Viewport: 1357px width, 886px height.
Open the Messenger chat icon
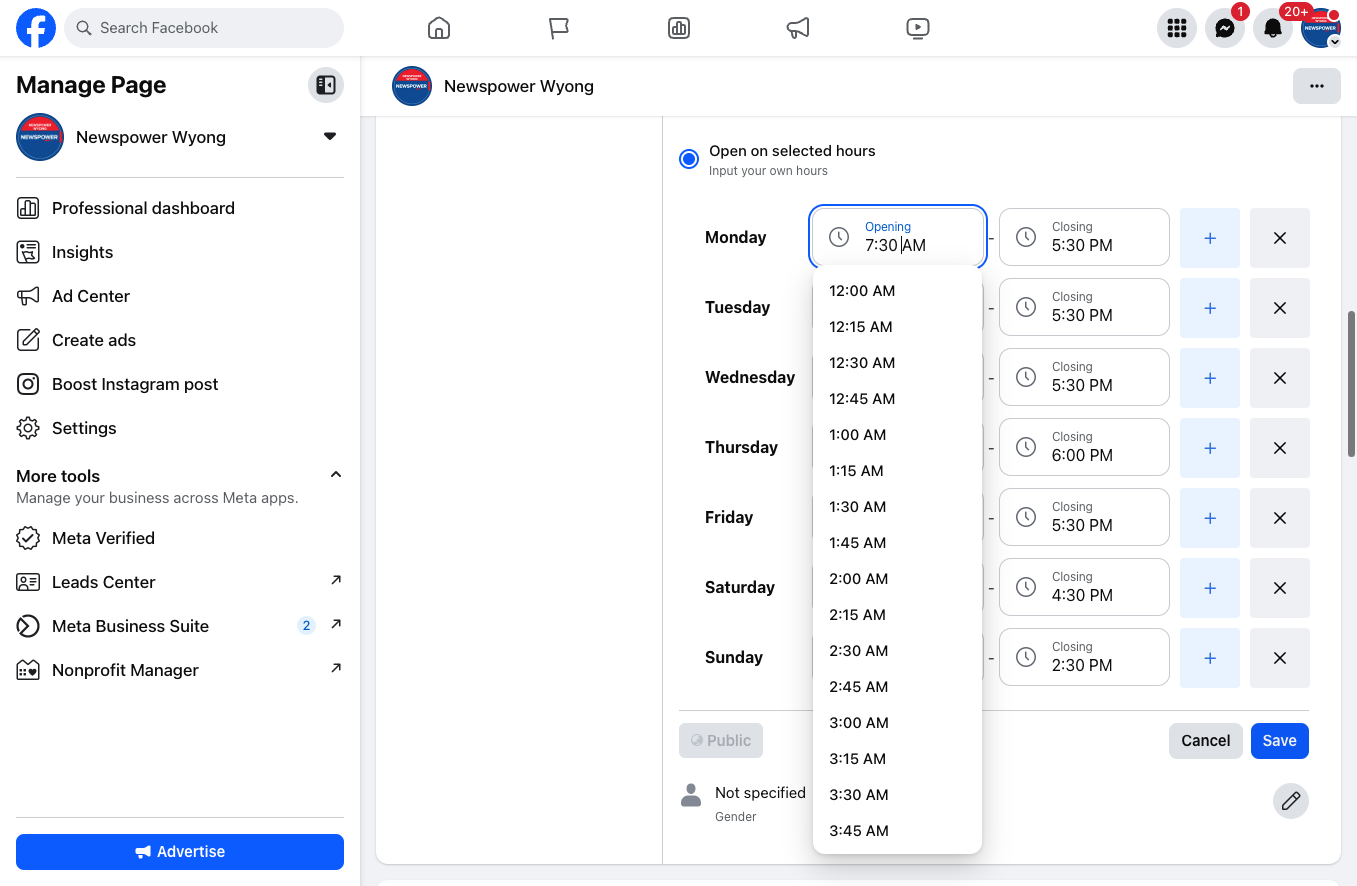[x=1225, y=28]
